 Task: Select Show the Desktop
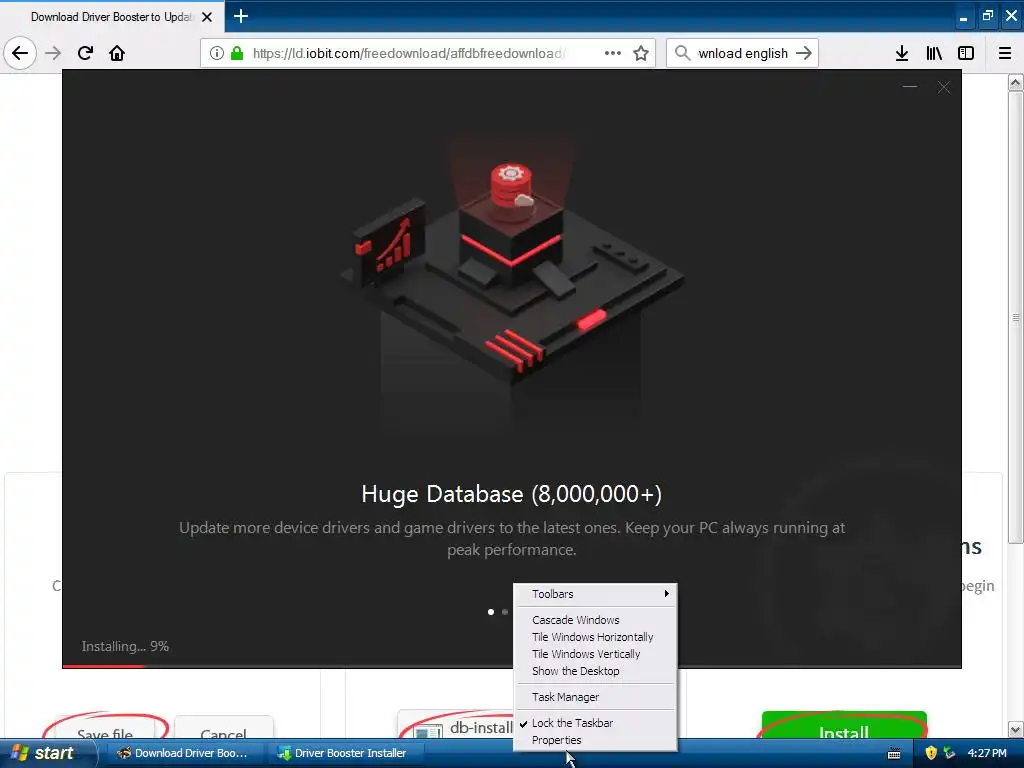click(x=575, y=671)
